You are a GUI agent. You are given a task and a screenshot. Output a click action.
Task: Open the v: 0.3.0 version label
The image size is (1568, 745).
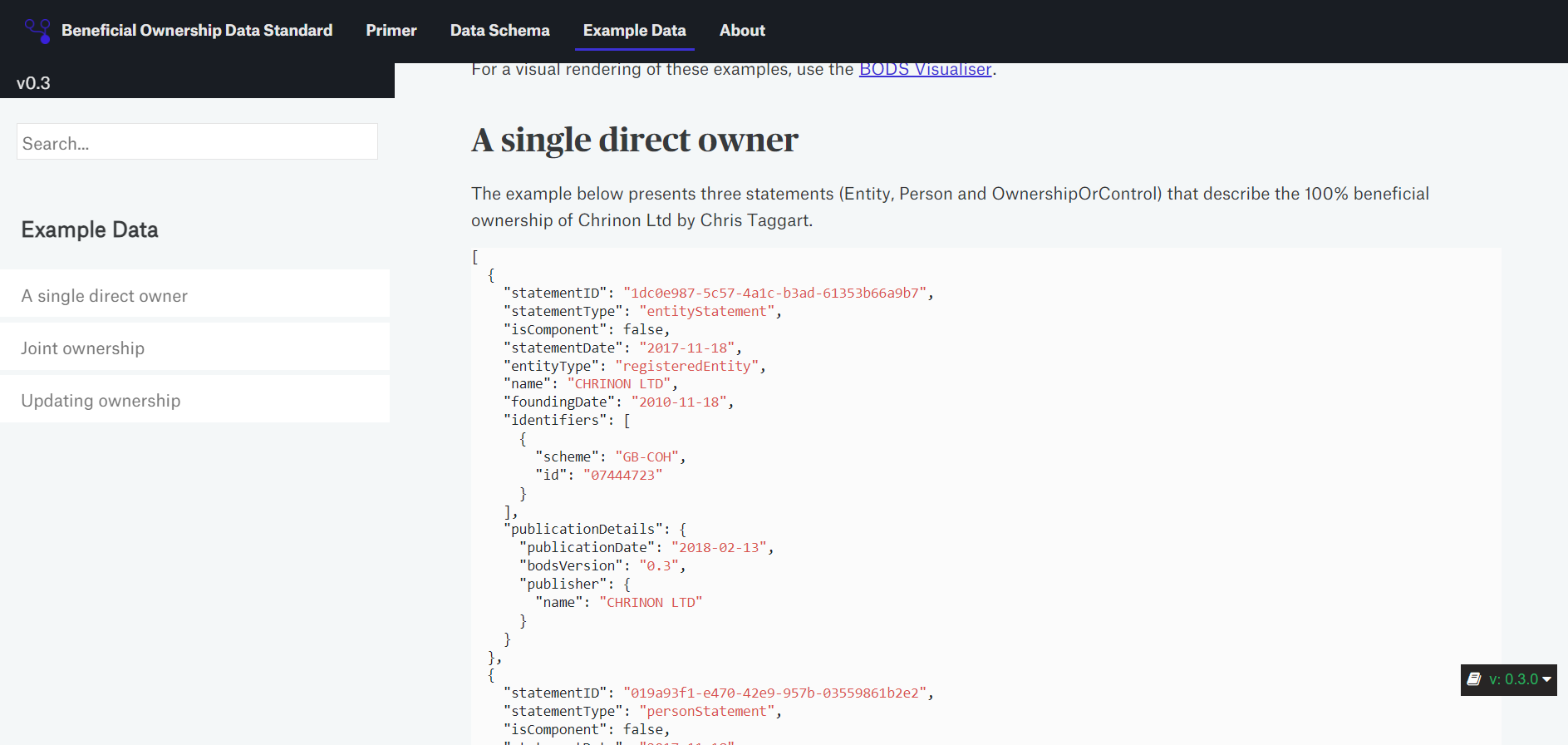tap(1513, 679)
